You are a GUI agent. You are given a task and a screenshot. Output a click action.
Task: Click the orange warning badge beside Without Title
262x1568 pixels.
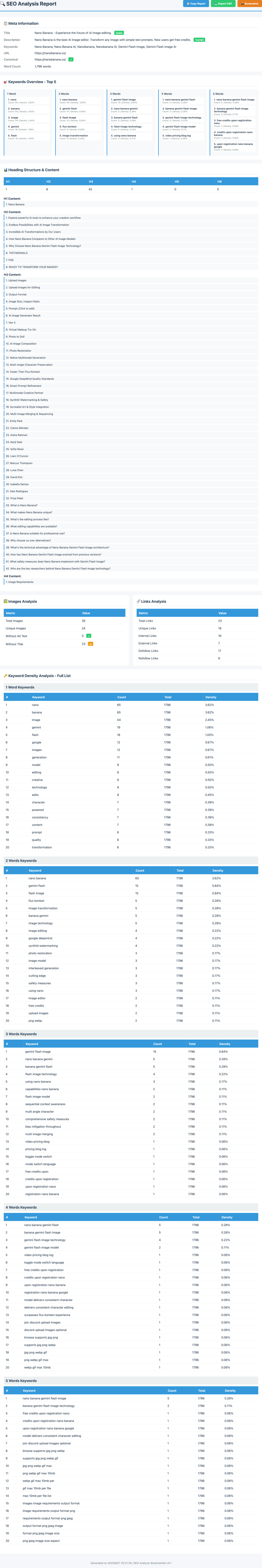[x=90, y=643]
